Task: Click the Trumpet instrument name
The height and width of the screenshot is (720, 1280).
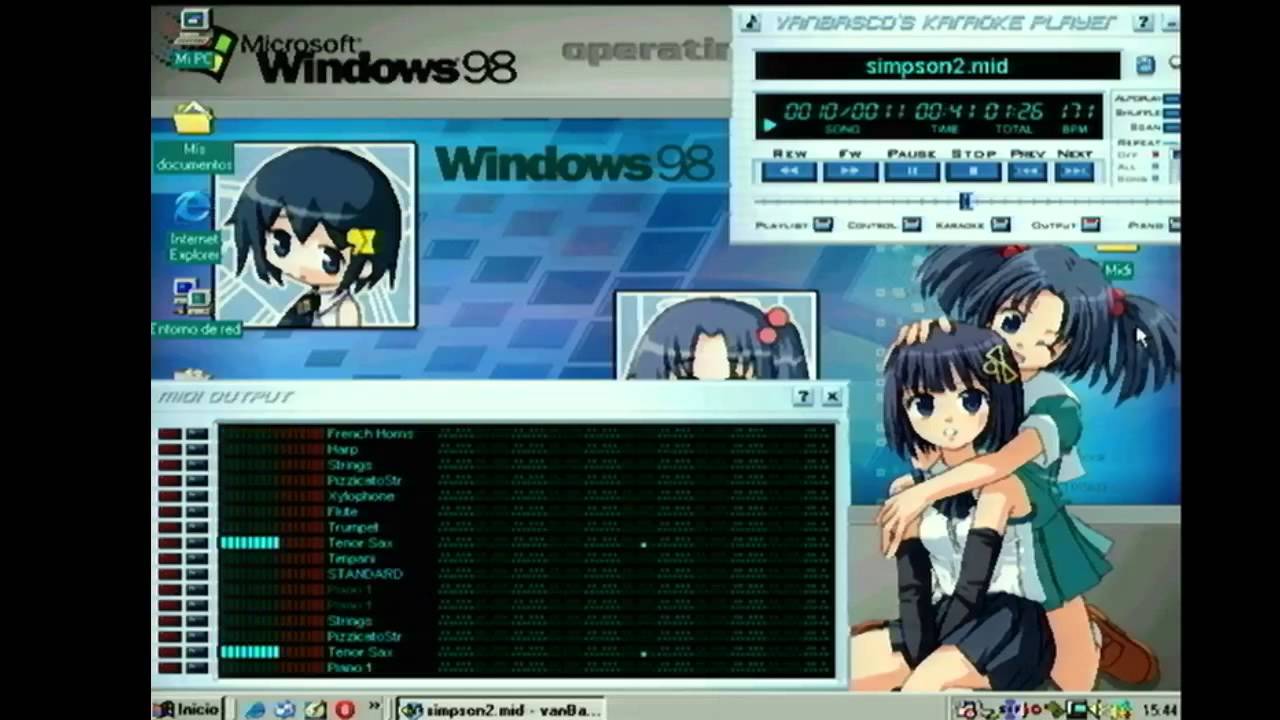Action: [352, 527]
